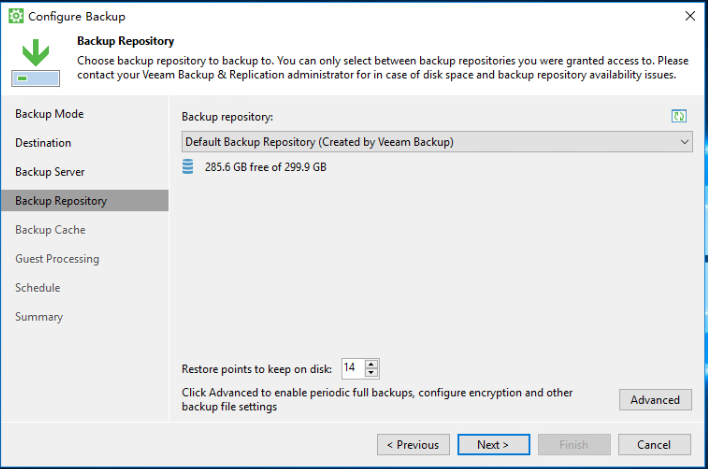Screen dimensions: 708x469
Task: Open Advanced backup settings
Action: [x=655, y=399]
